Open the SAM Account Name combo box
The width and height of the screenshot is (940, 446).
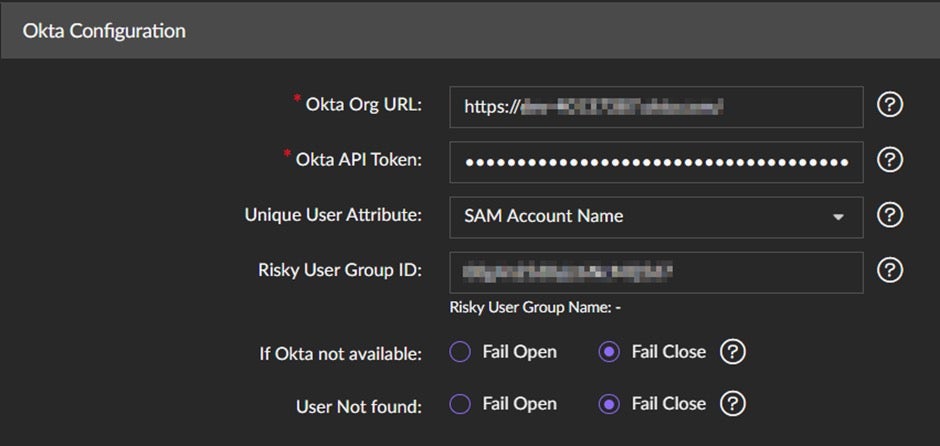tap(640, 217)
